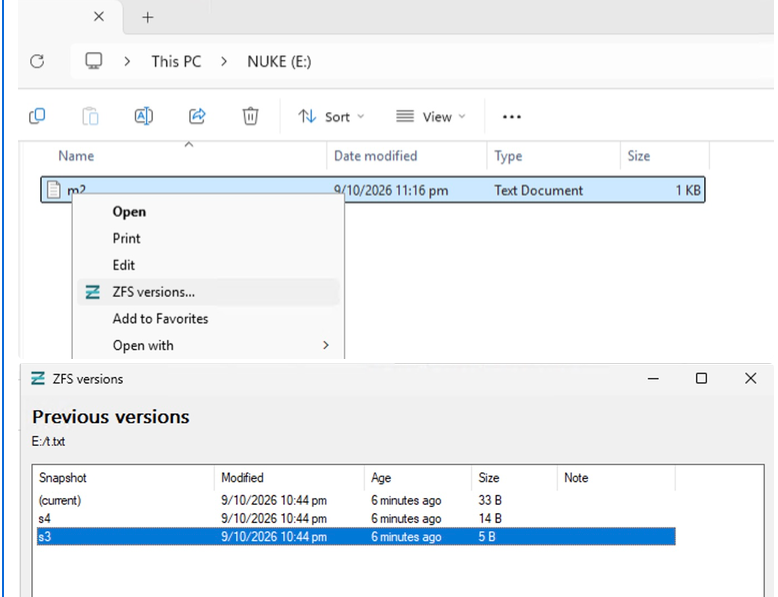This screenshot has height=597, width=778.
Task: Click the 'Text Document' type cell
Action: tap(538, 190)
